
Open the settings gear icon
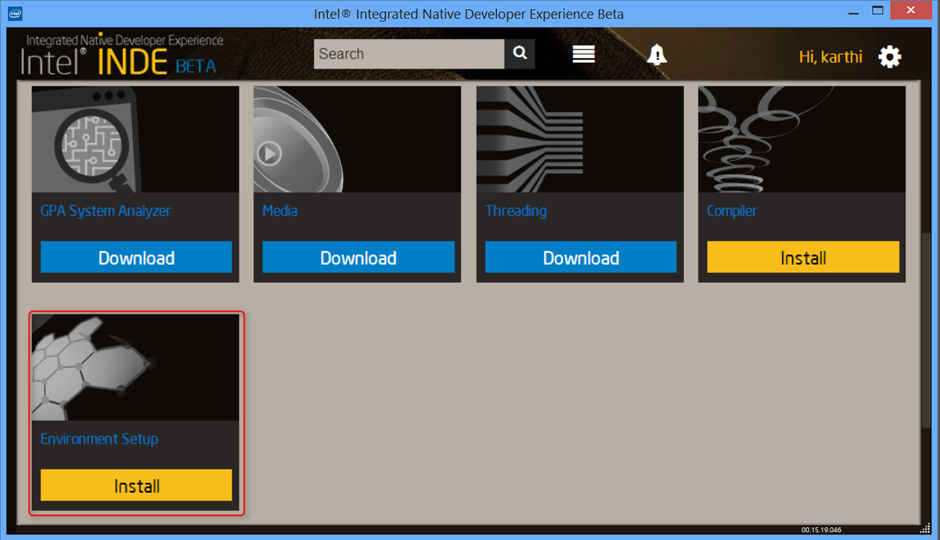(890, 57)
